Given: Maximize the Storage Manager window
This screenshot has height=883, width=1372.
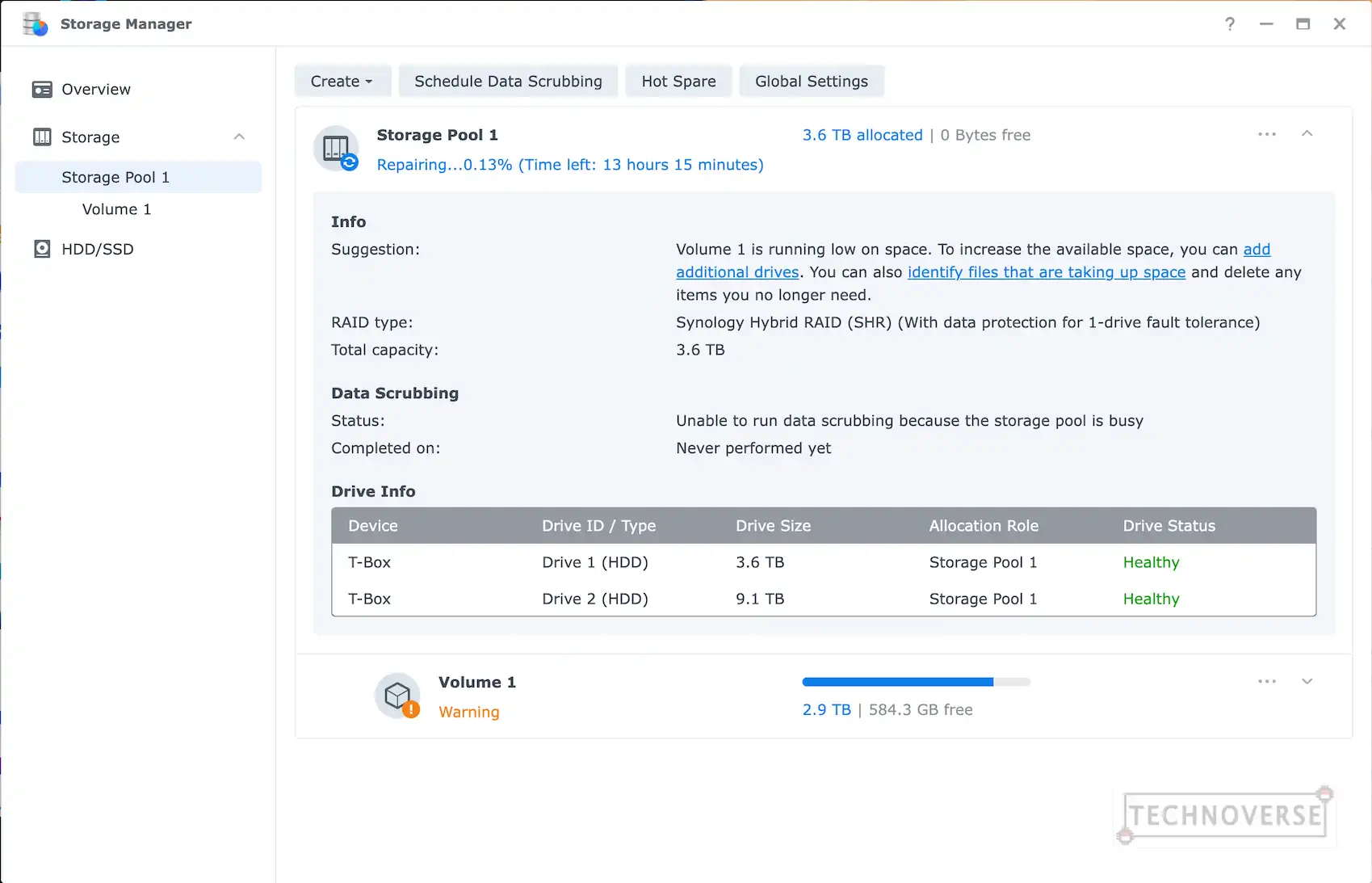Looking at the screenshot, I should (x=1303, y=24).
